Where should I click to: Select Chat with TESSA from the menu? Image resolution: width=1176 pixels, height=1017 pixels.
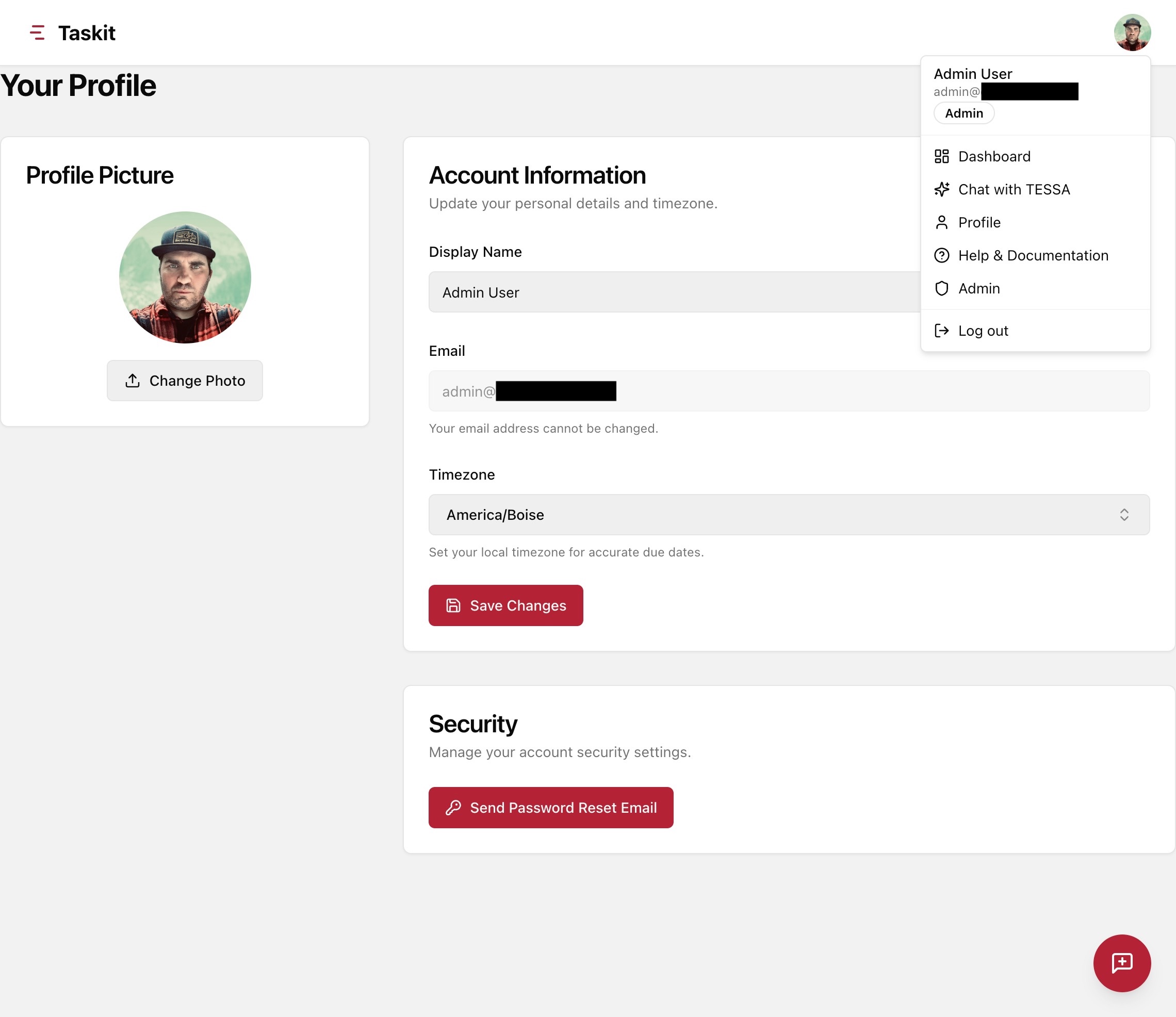(x=1014, y=189)
